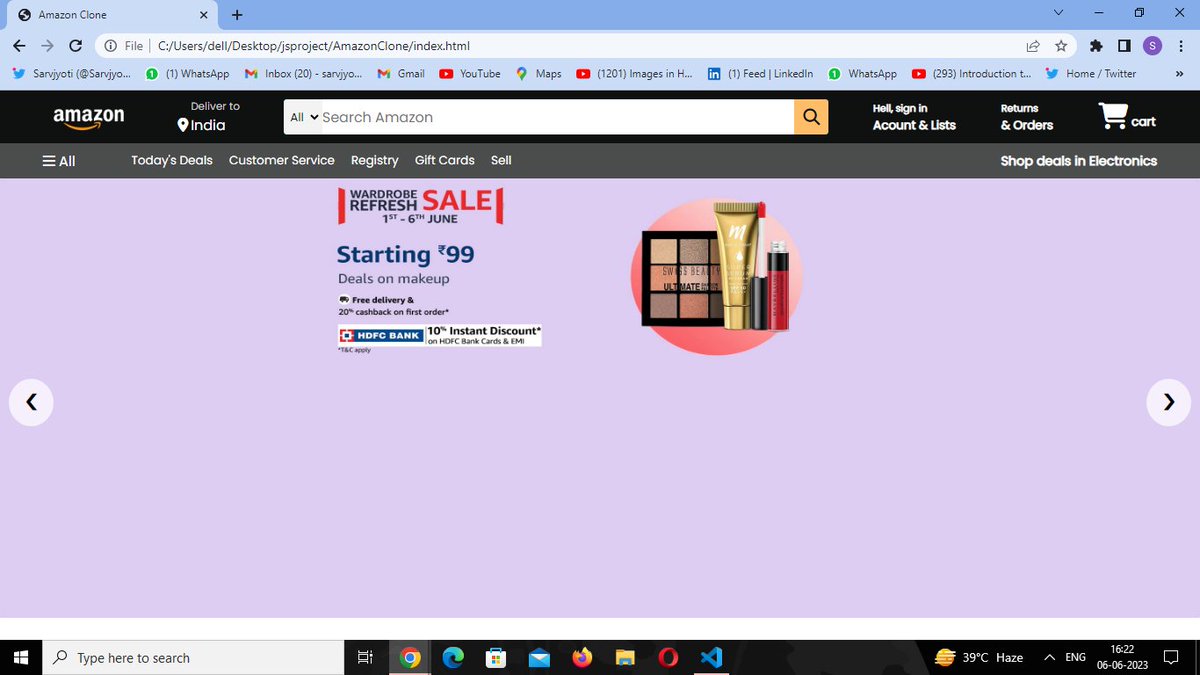Open Today's Deals nav item
This screenshot has width=1200, height=675.
(172, 160)
